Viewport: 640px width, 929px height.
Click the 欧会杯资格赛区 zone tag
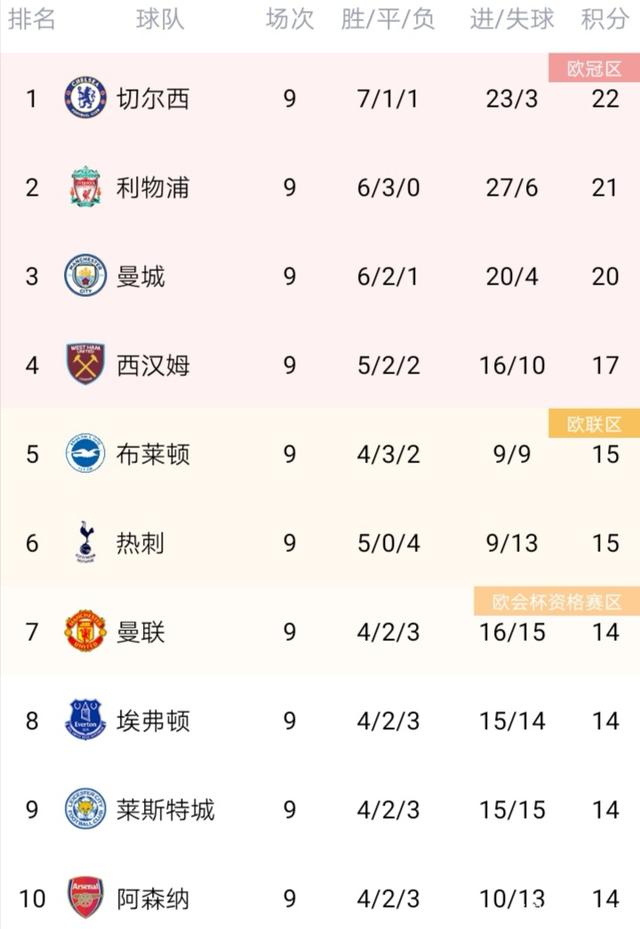click(557, 602)
